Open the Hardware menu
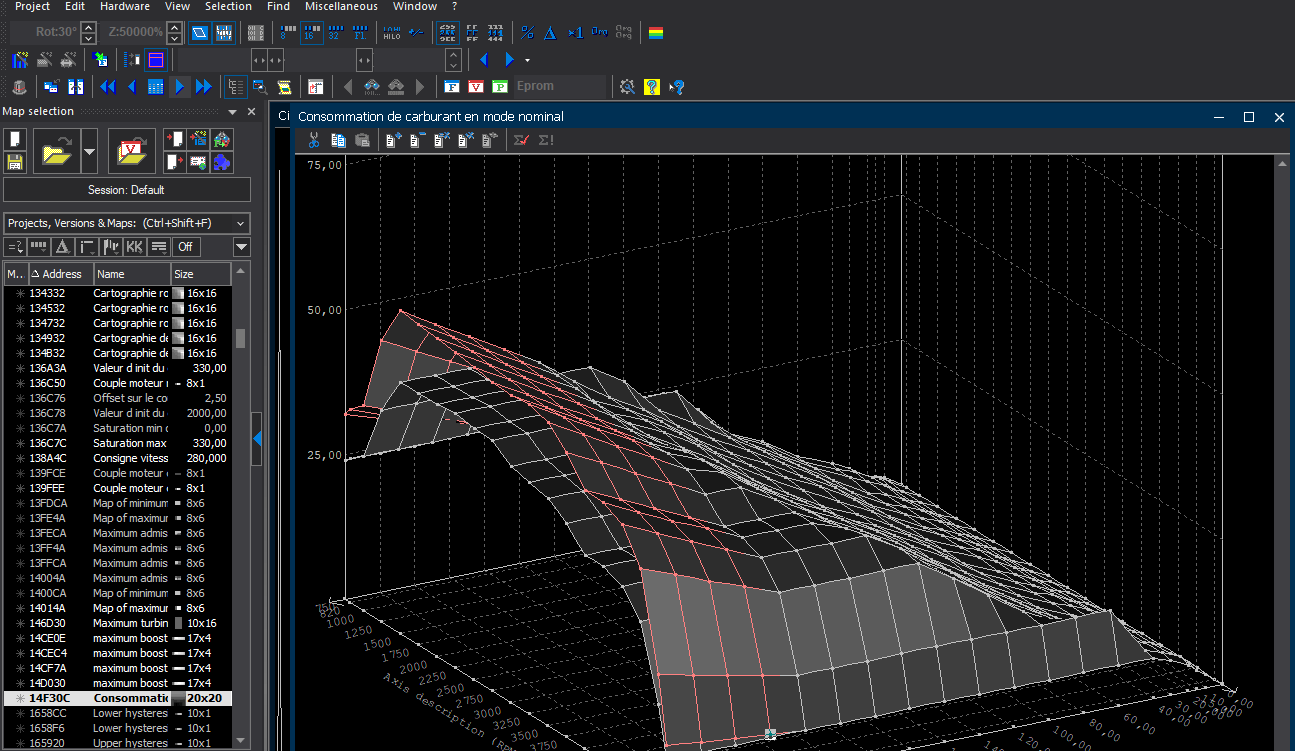The height and width of the screenshot is (751, 1295). click(x=125, y=6)
